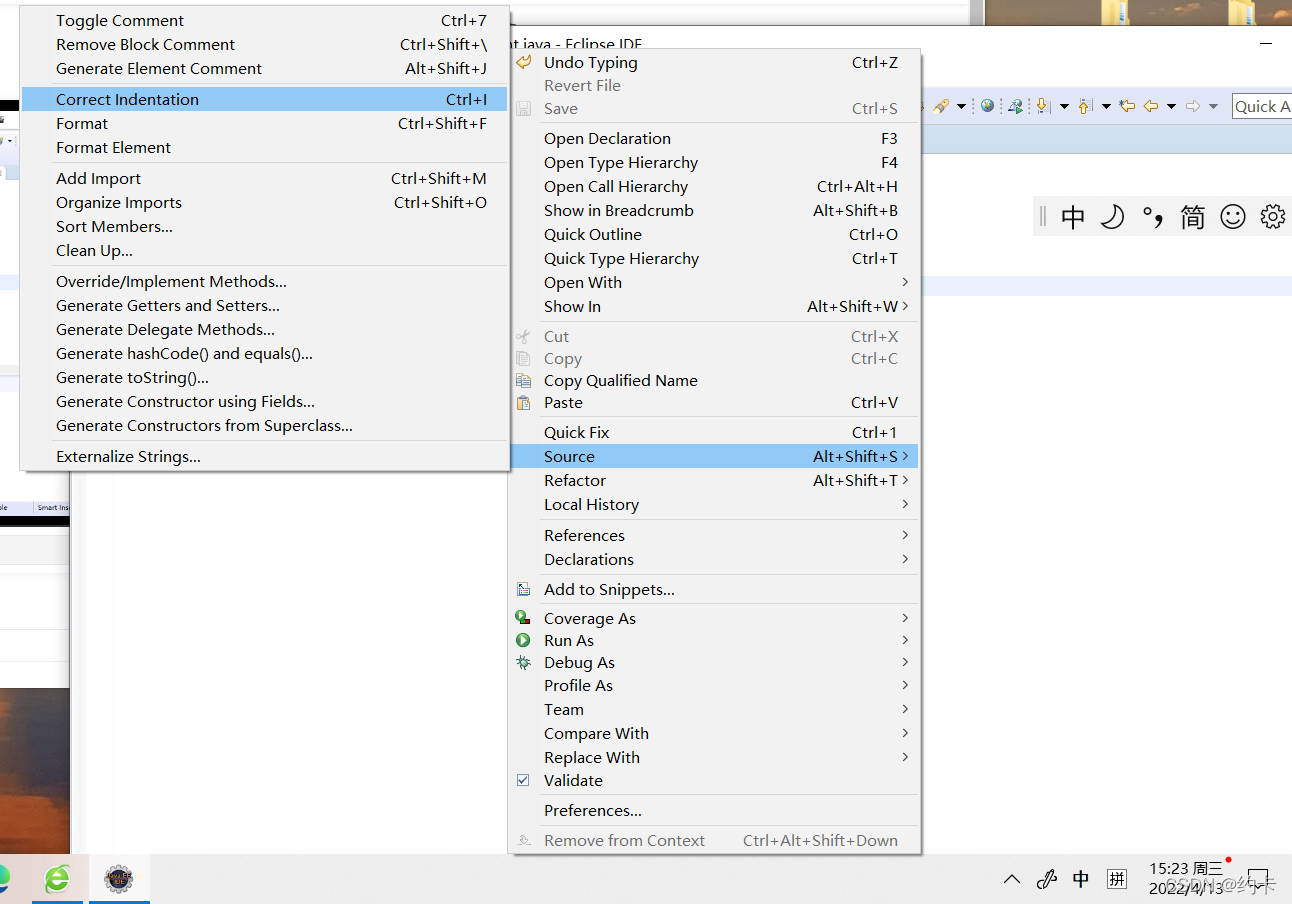Select Remove Block Comment item
1292x904 pixels.
pyautogui.click(x=264, y=45)
